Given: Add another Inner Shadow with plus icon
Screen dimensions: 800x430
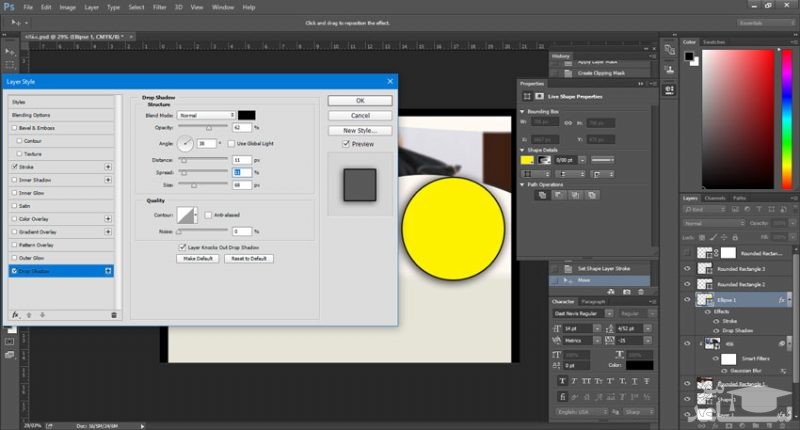Looking at the screenshot, I should (x=108, y=179).
